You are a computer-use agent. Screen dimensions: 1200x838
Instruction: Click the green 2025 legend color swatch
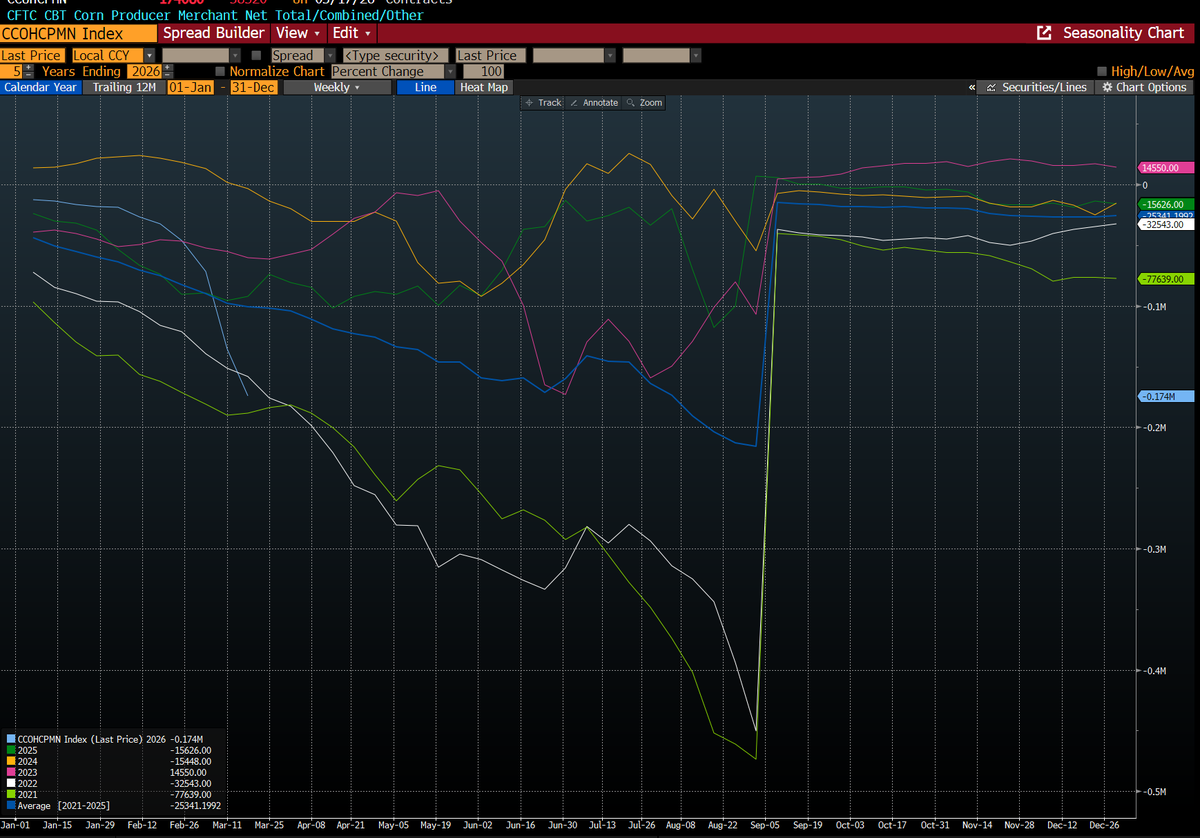11,749
